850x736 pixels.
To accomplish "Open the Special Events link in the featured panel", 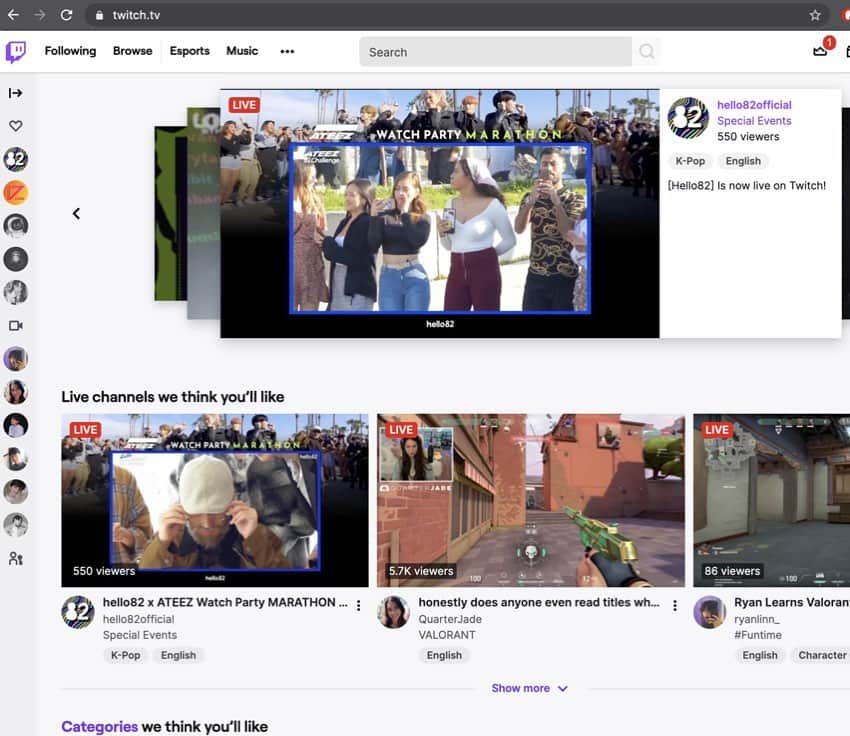I will 754,121.
